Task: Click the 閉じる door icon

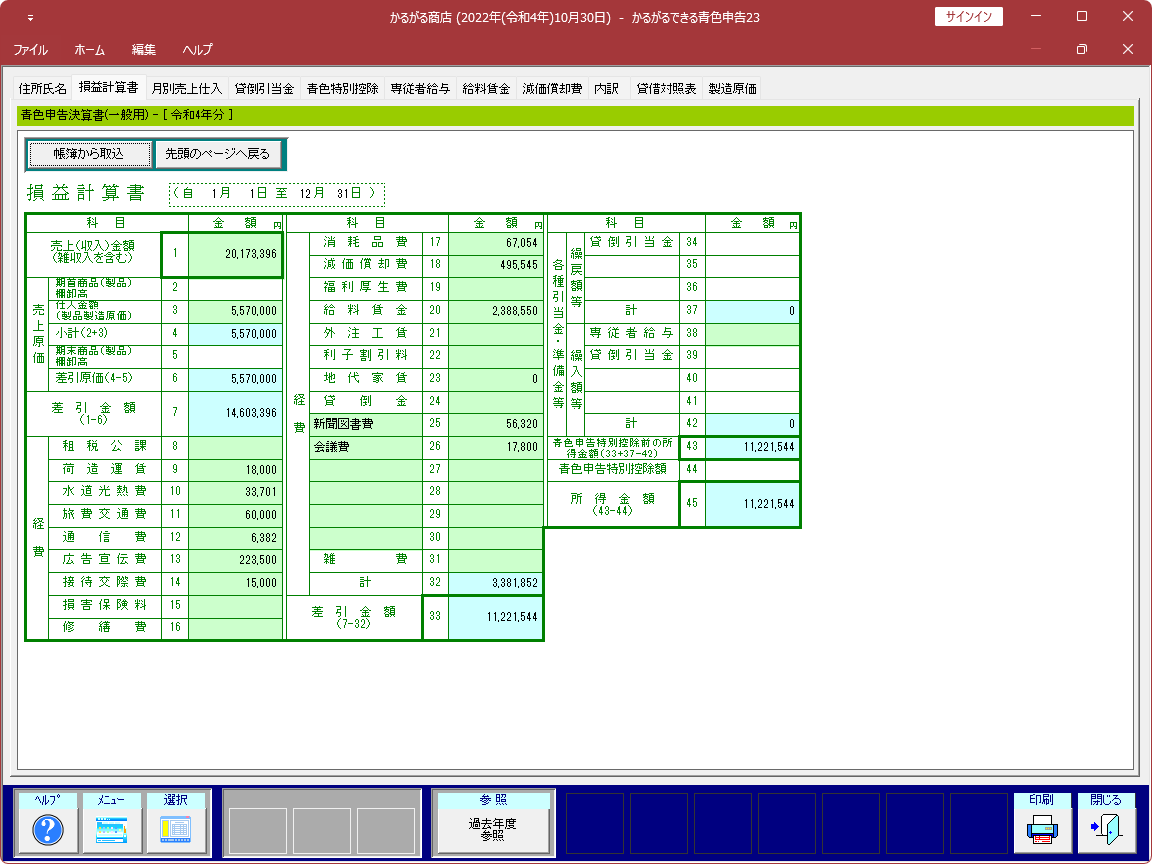Action: [1106, 823]
